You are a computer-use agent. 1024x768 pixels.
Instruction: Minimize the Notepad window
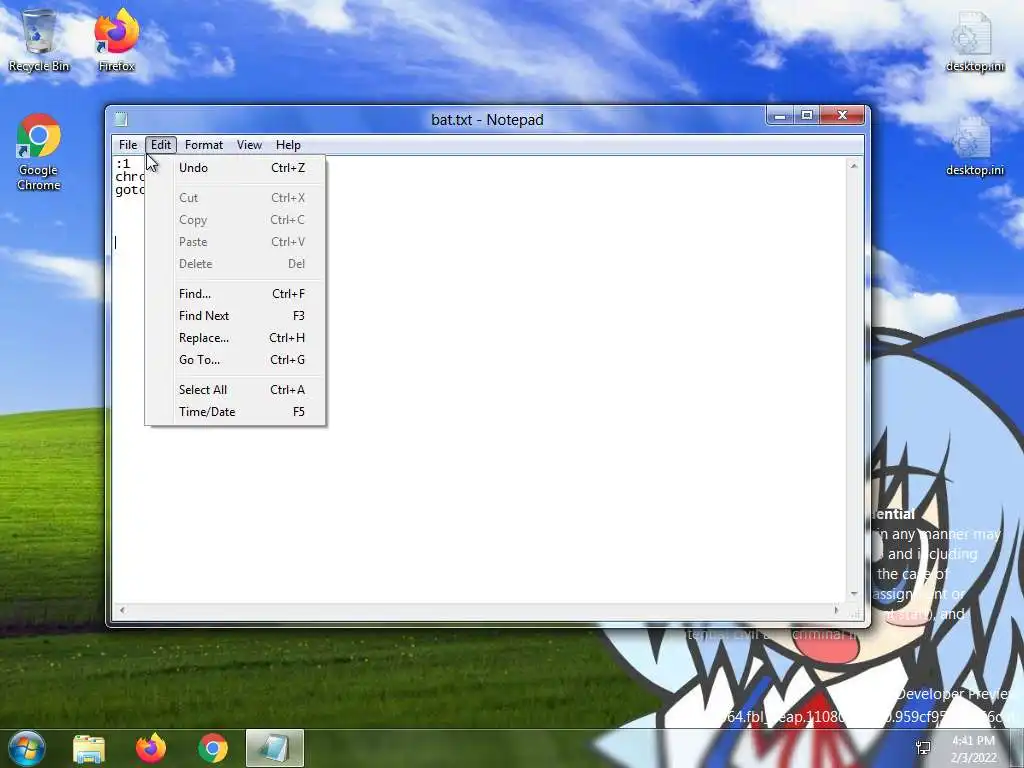click(780, 116)
